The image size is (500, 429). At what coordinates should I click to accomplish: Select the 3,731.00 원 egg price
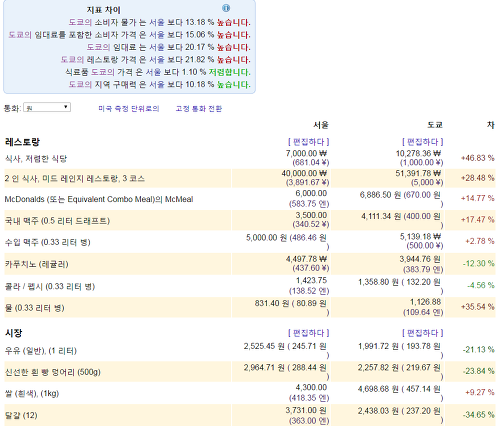point(306,410)
